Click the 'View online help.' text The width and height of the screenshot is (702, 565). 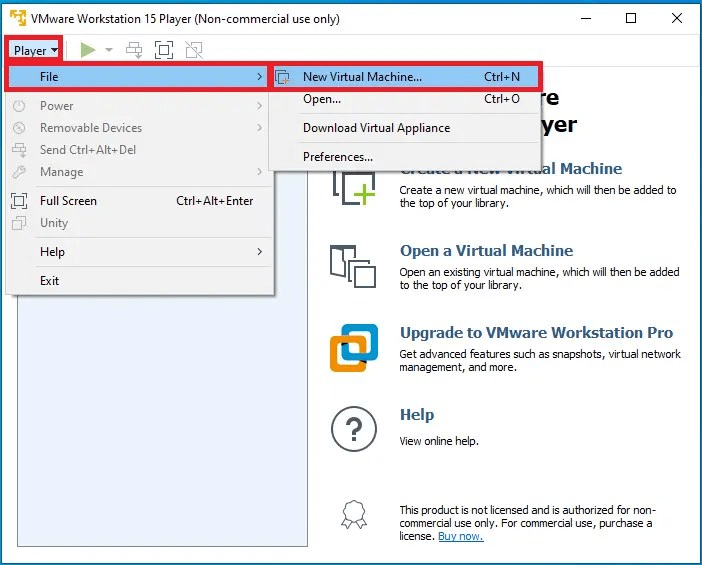(439, 441)
